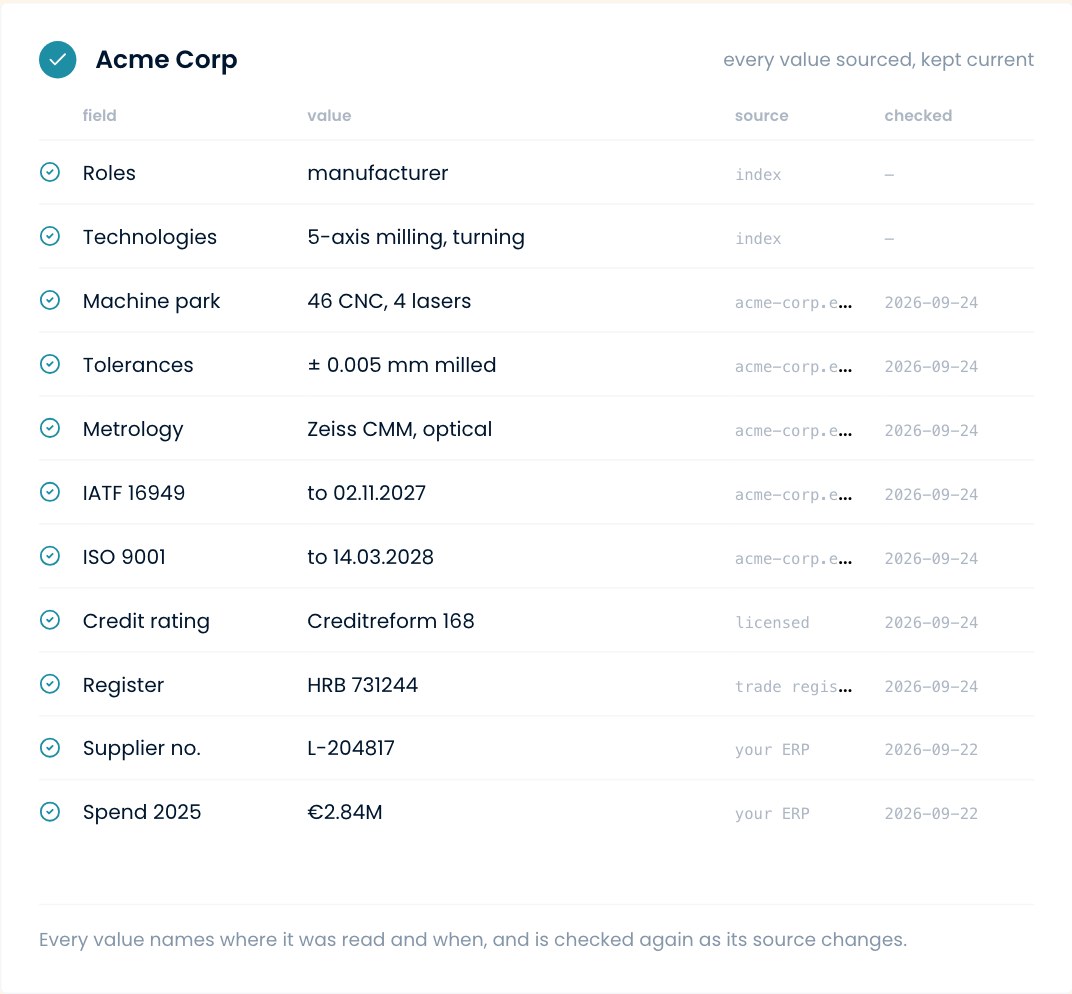The height and width of the screenshot is (994, 1072).
Task: Select the '± 0.005 mm milled' value
Action: click(x=401, y=365)
